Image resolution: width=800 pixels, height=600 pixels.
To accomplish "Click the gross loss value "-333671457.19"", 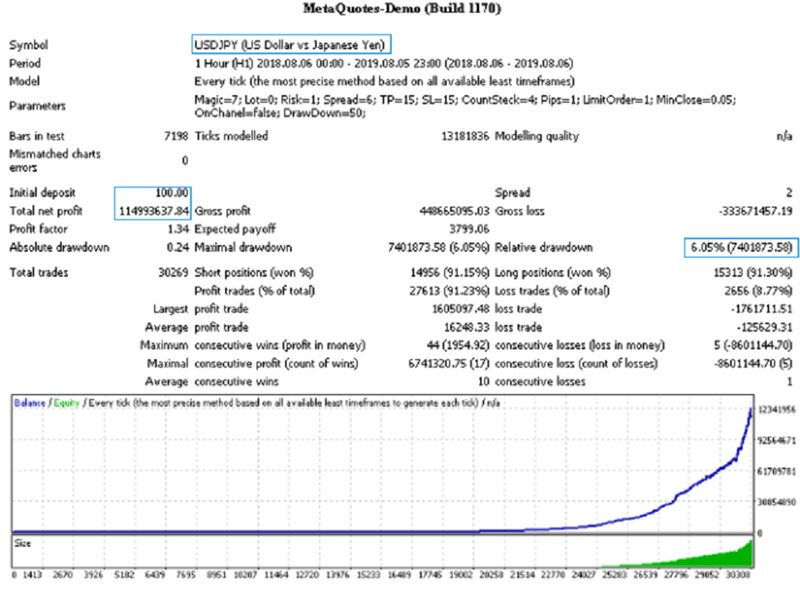I will tap(756, 211).
